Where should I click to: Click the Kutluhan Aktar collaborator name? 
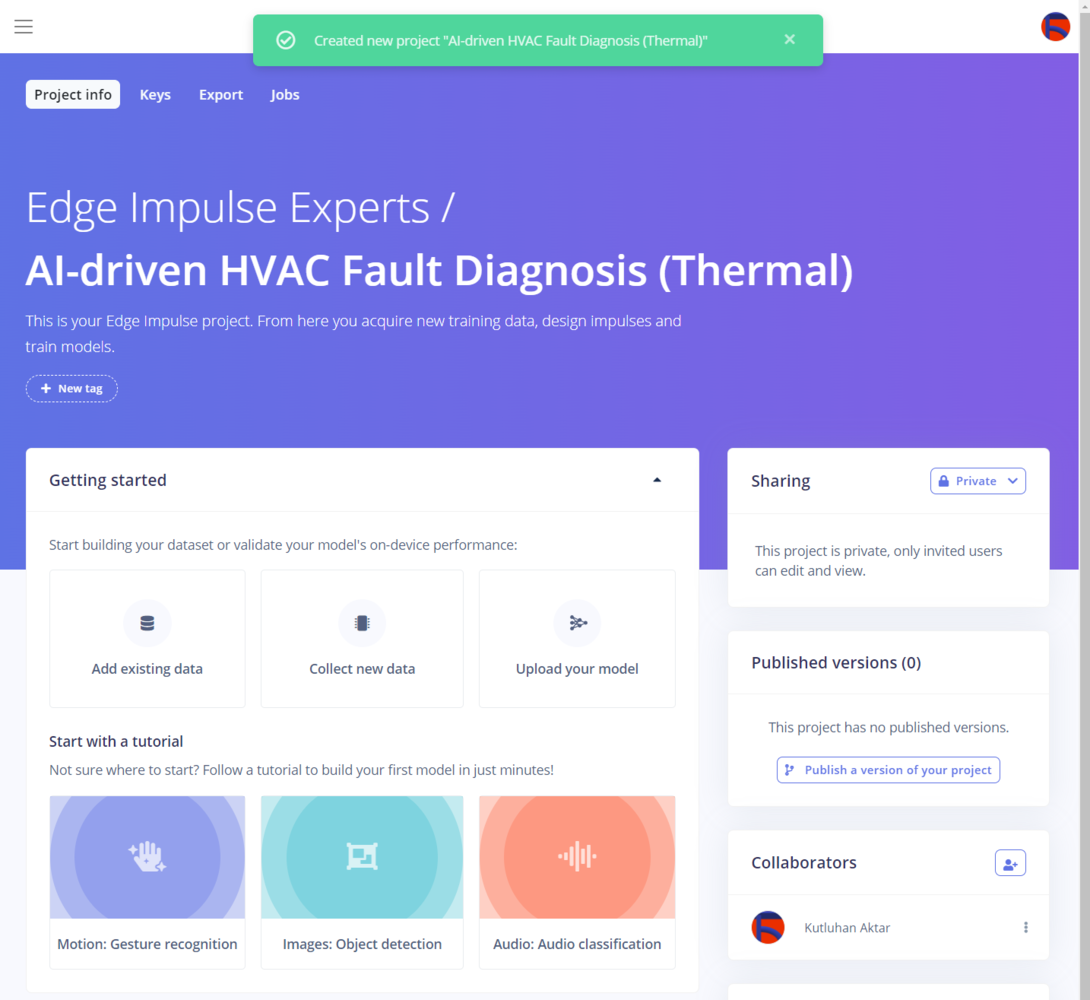pos(847,928)
